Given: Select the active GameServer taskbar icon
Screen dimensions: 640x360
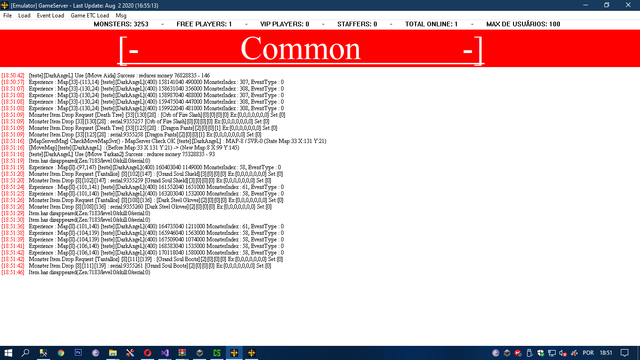Looking at the screenshot, I should [x=234, y=353].
